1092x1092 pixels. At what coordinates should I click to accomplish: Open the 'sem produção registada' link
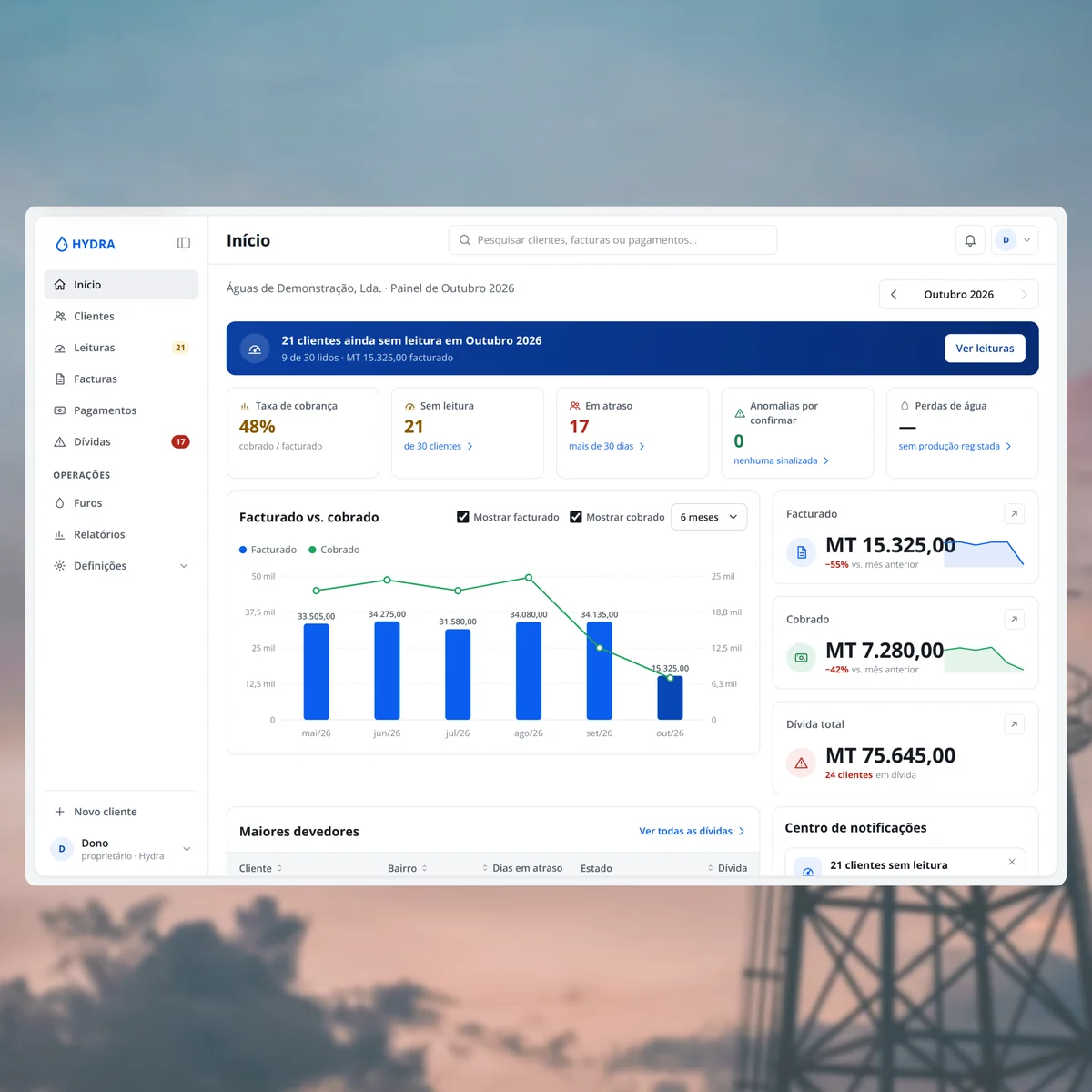(x=955, y=446)
